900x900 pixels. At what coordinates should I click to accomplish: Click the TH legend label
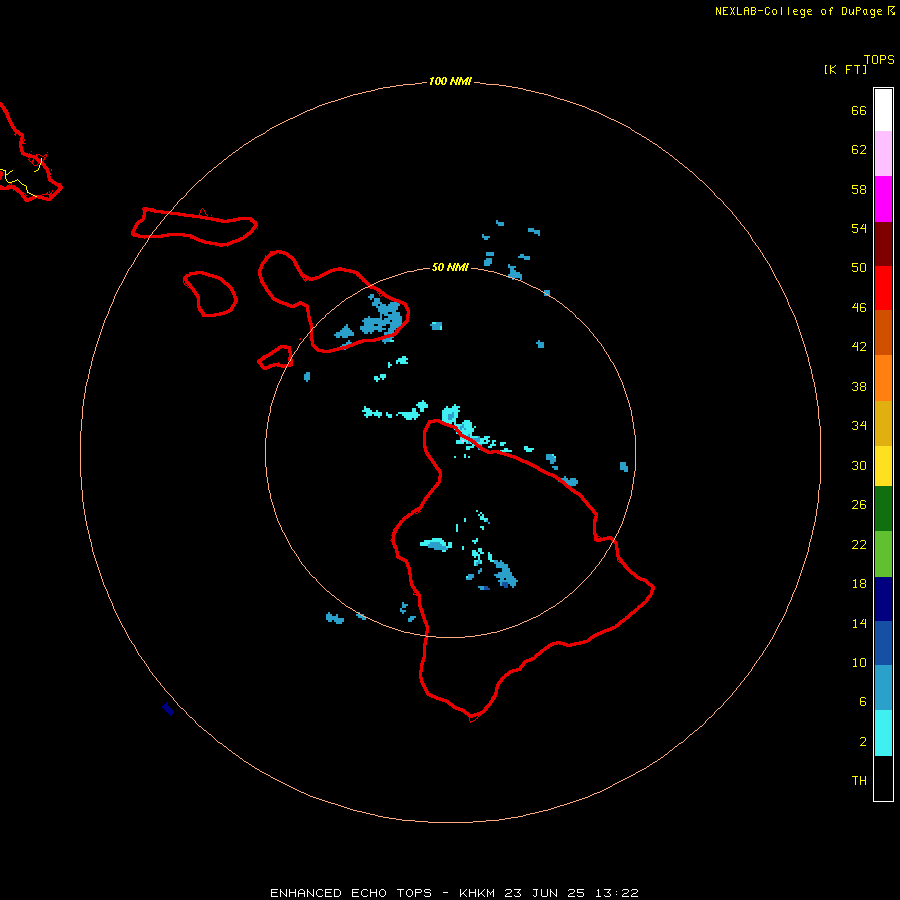[x=859, y=781]
